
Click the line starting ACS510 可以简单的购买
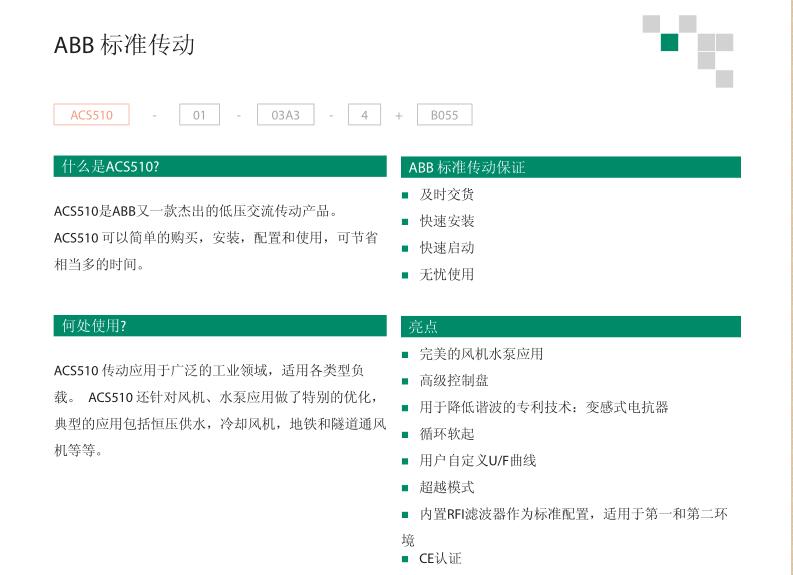tap(216, 238)
